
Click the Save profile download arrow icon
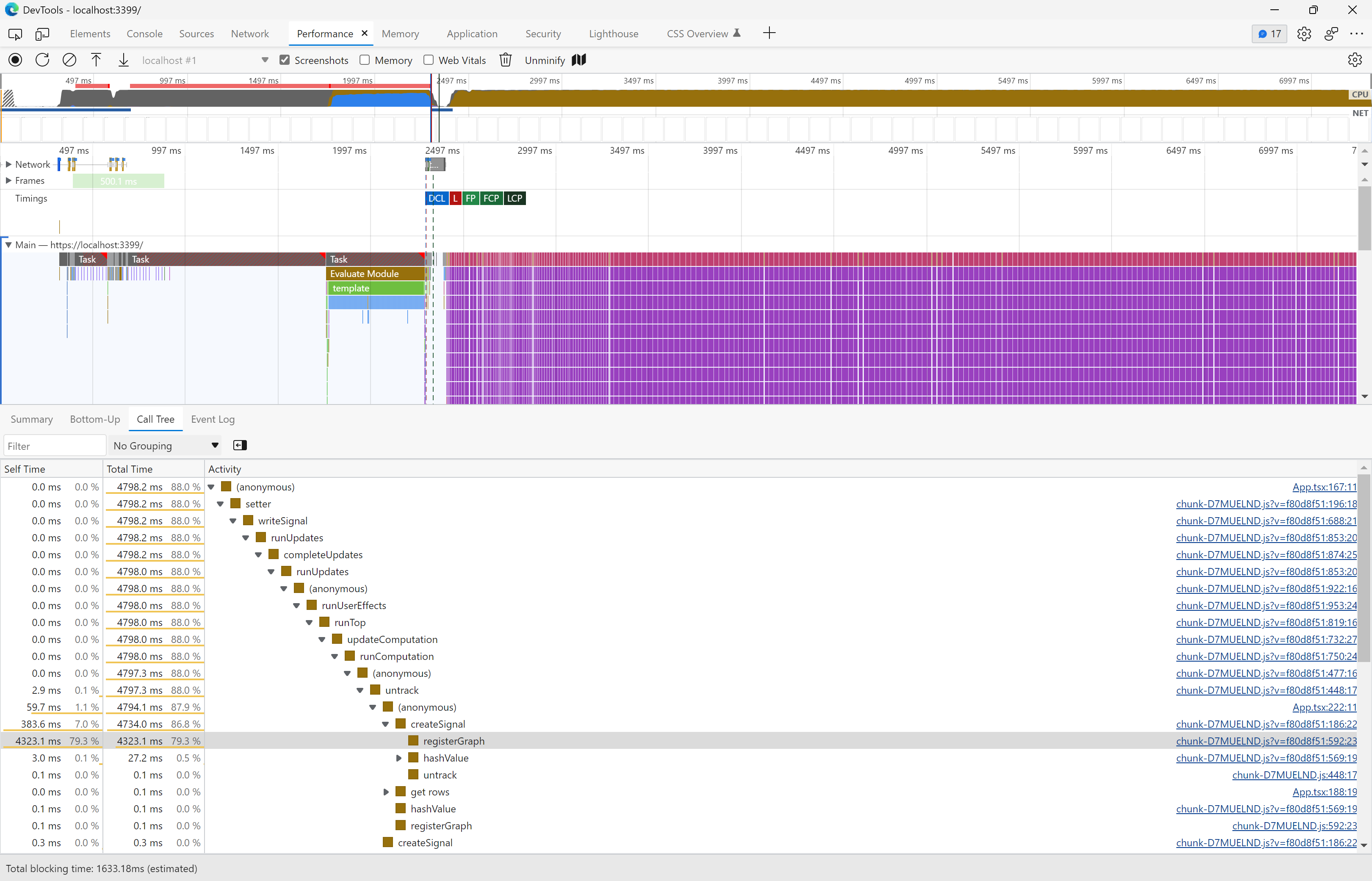pyautogui.click(x=123, y=60)
